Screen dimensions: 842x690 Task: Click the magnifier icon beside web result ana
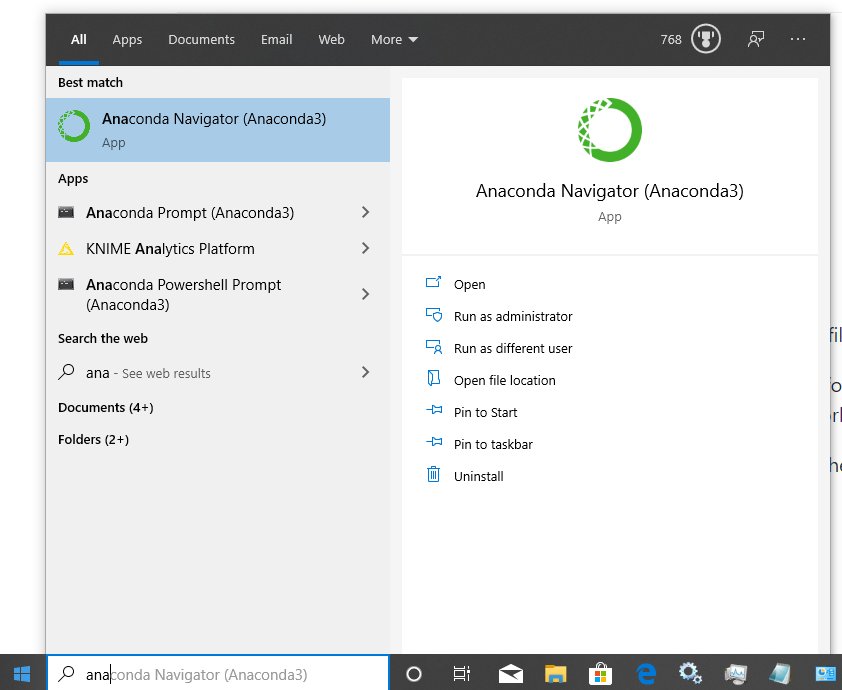(x=66, y=372)
